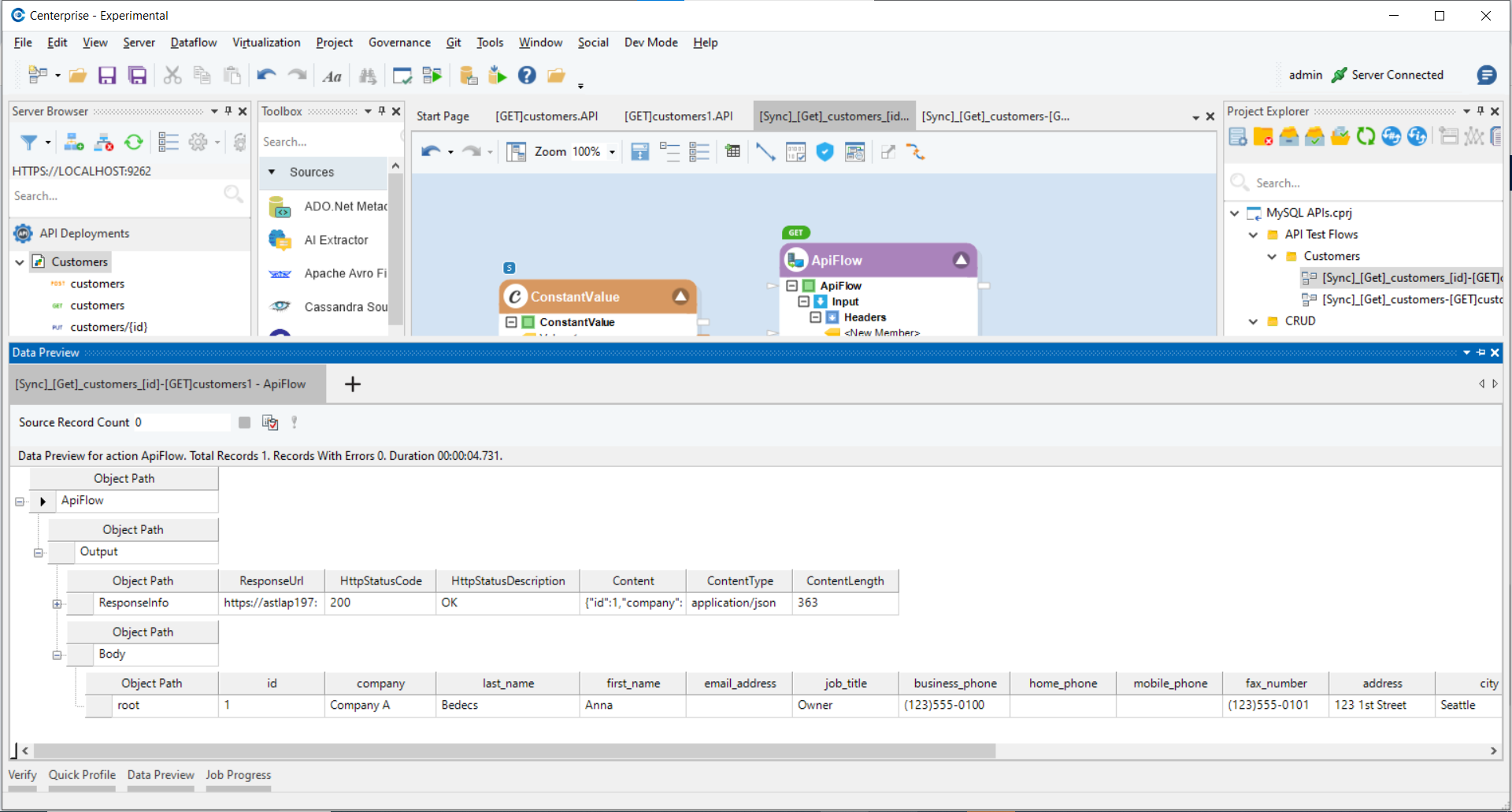Collapse the ApiFlow object with triangle button

pos(961,260)
